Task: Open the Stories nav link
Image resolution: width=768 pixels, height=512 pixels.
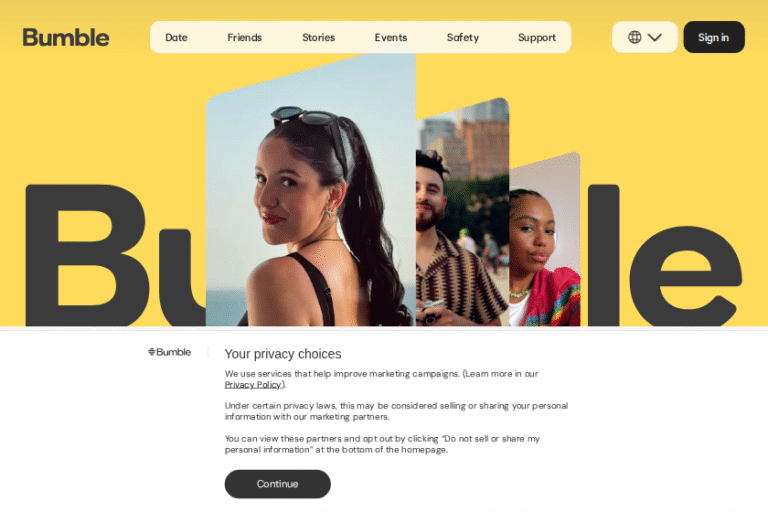Action: pyautogui.click(x=318, y=37)
